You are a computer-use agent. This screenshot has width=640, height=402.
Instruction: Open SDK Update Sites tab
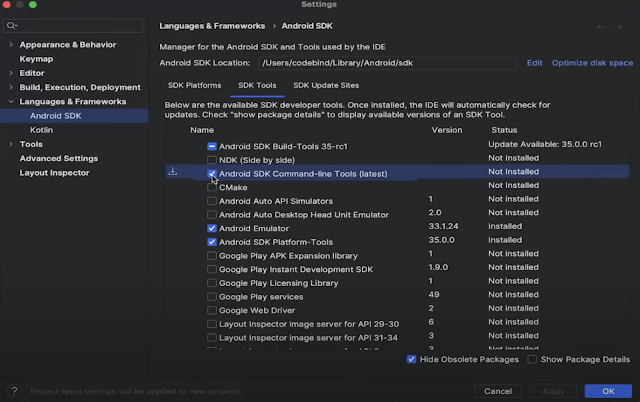(326, 86)
